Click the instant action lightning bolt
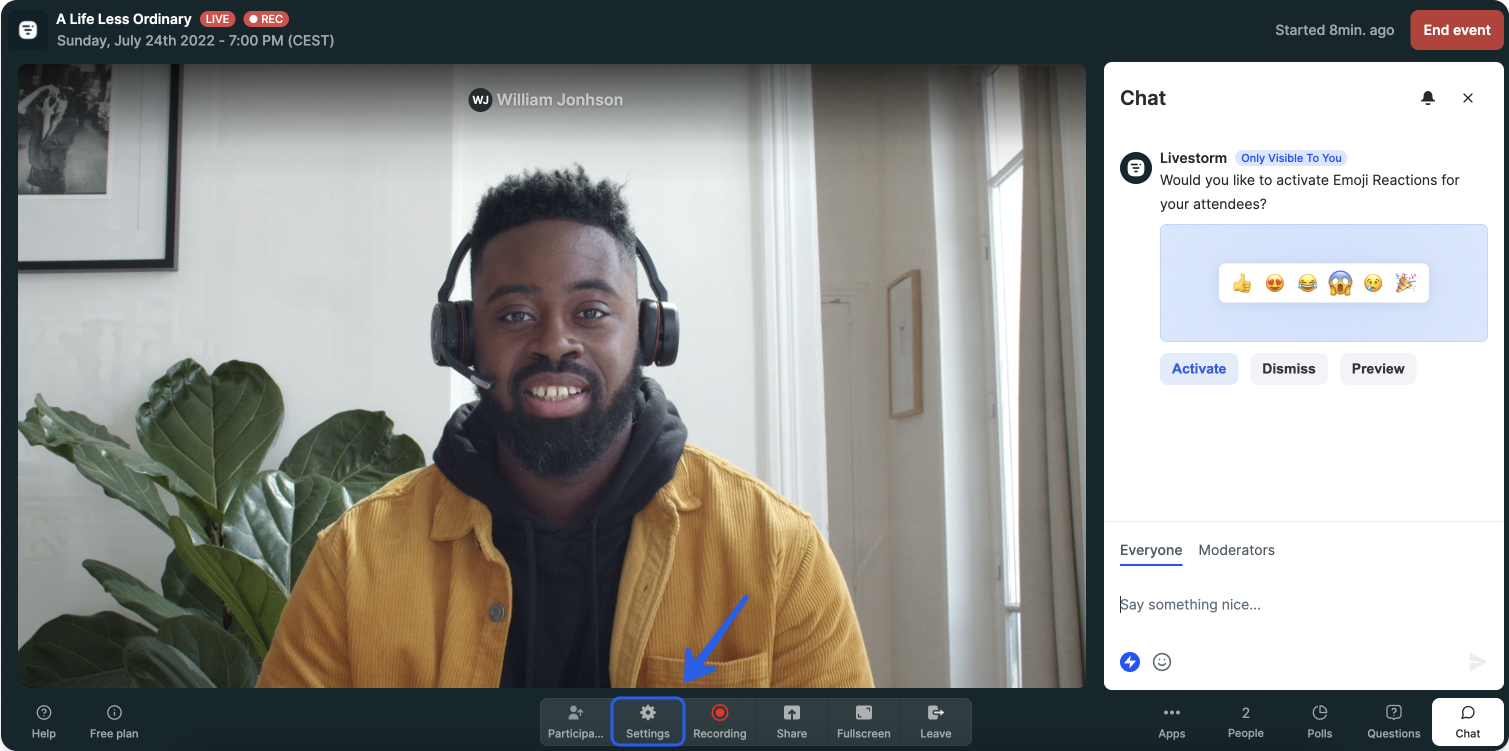Screen dimensions: 1509x751 pos(1129,661)
